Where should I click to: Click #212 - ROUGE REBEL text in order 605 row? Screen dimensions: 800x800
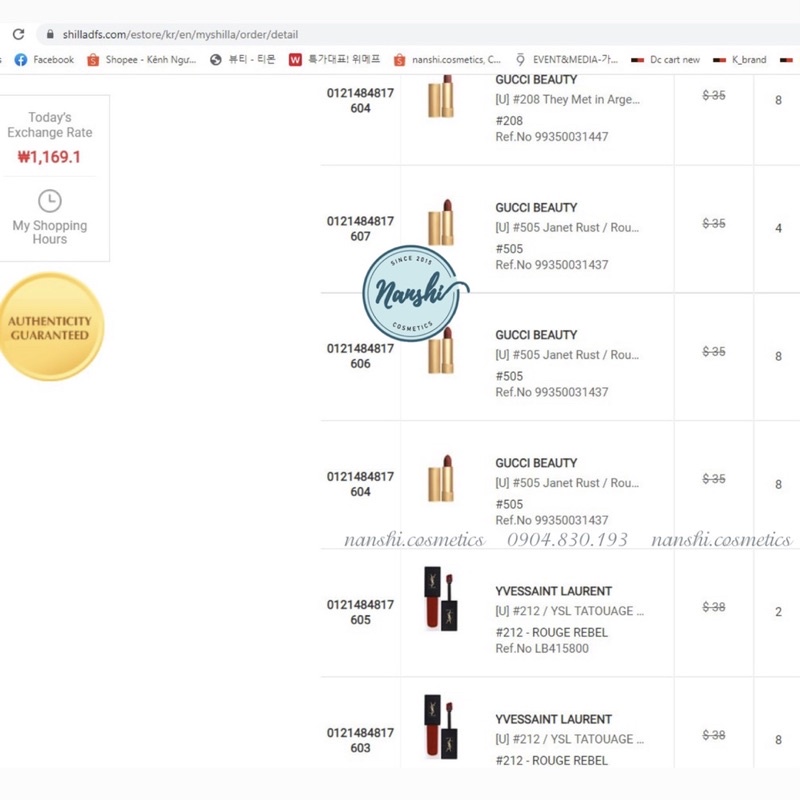(x=552, y=633)
